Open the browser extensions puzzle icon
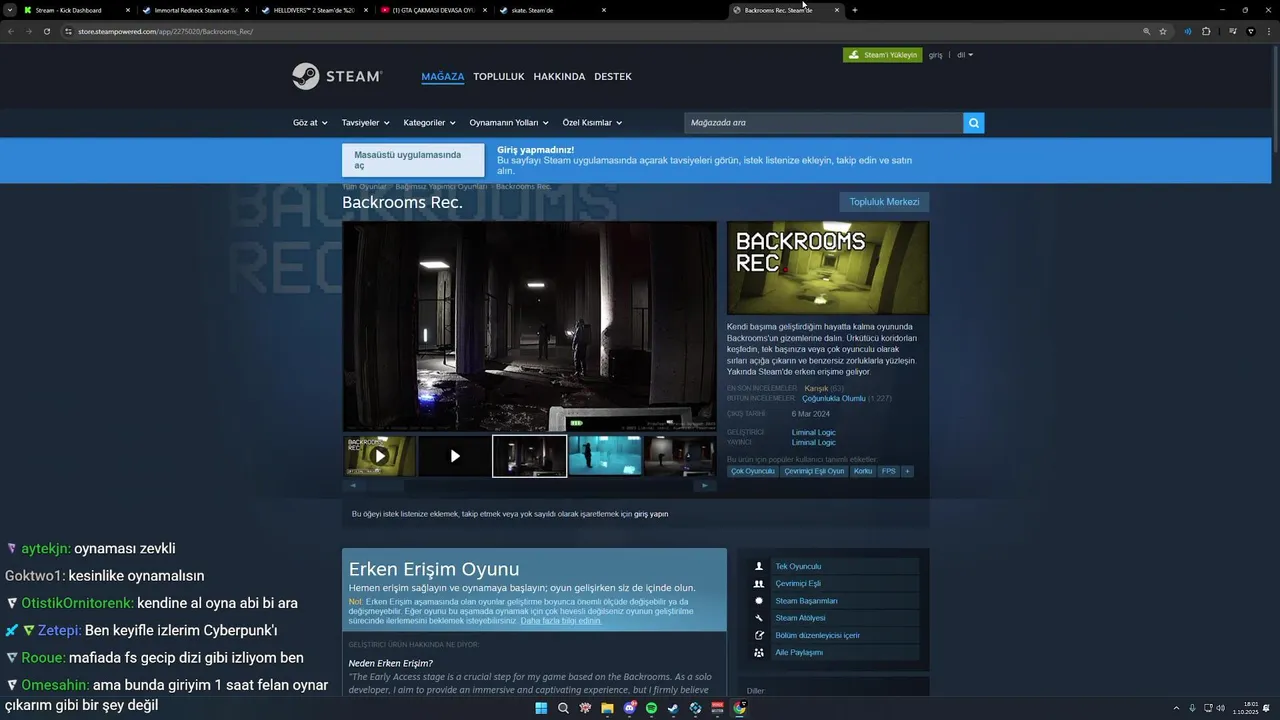 pyautogui.click(x=1206, y=31)
